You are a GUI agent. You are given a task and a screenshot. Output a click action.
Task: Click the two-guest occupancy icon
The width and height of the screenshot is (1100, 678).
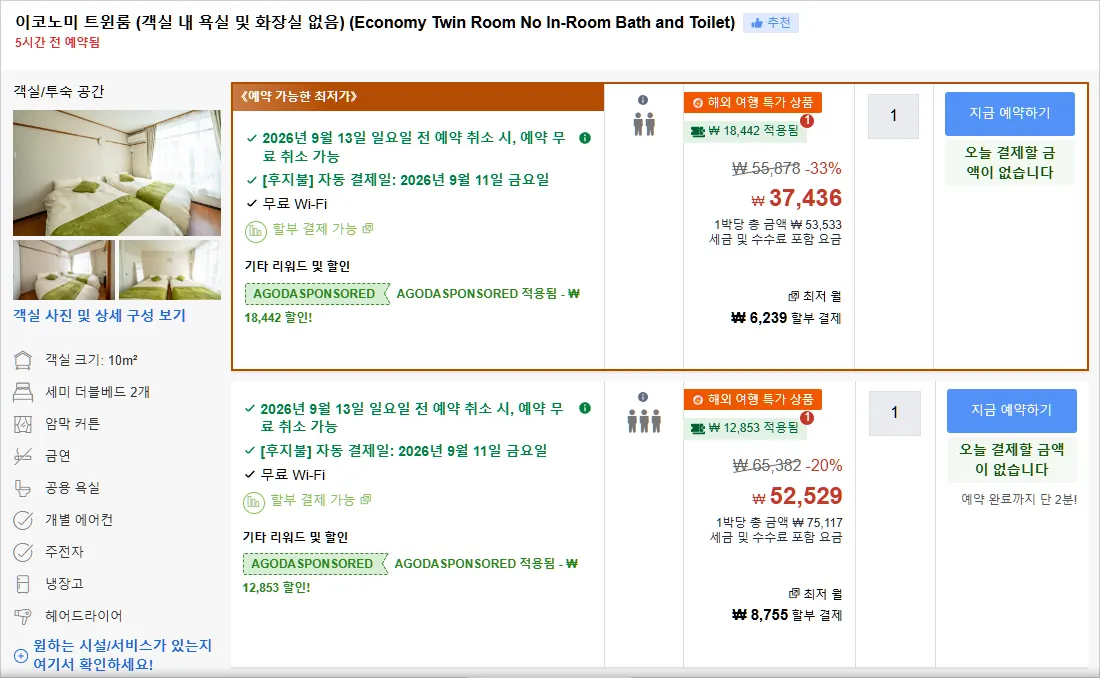coord(644,124)
